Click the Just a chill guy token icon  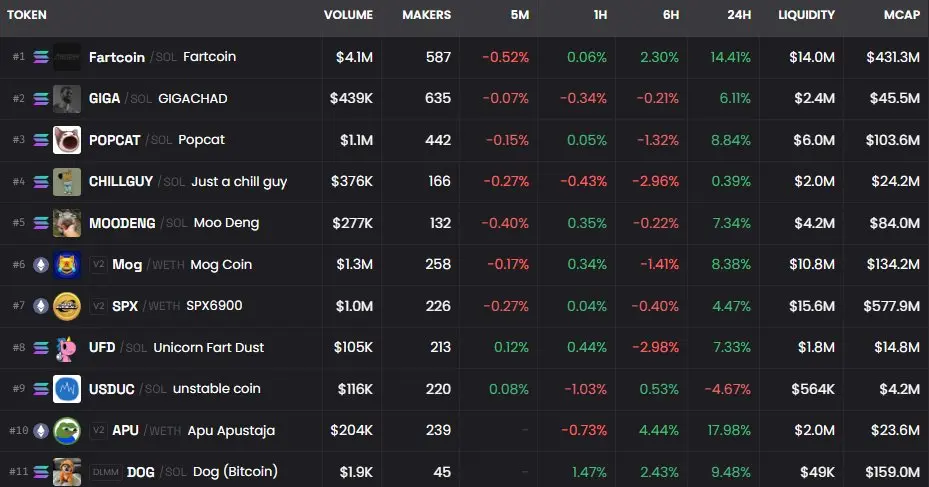pyautogui.click(x=67, y=181)
